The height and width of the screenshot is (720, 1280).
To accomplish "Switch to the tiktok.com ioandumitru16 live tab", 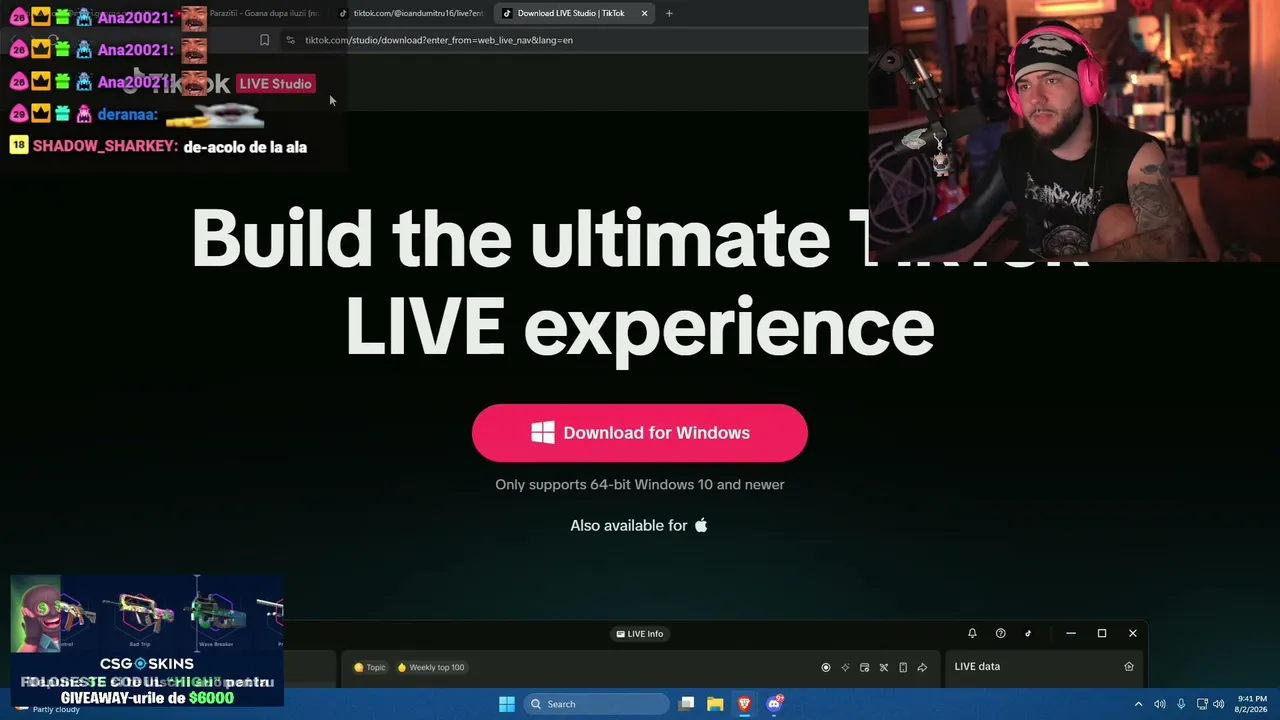I will coord(411,13).
